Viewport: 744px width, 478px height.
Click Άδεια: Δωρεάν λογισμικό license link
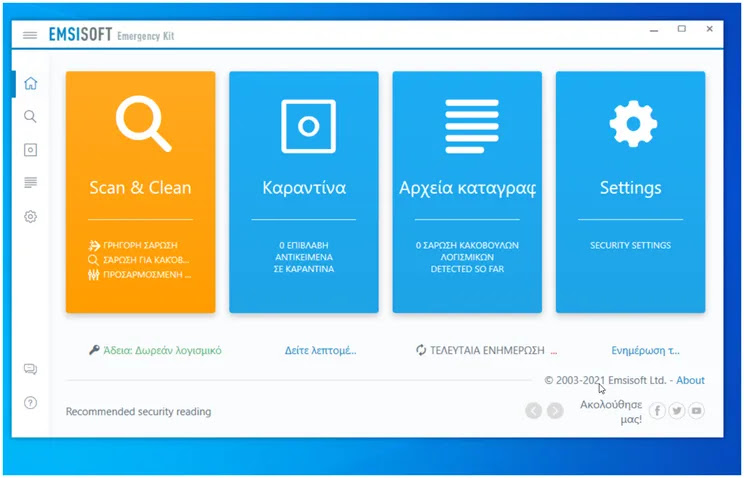[162, 350]
